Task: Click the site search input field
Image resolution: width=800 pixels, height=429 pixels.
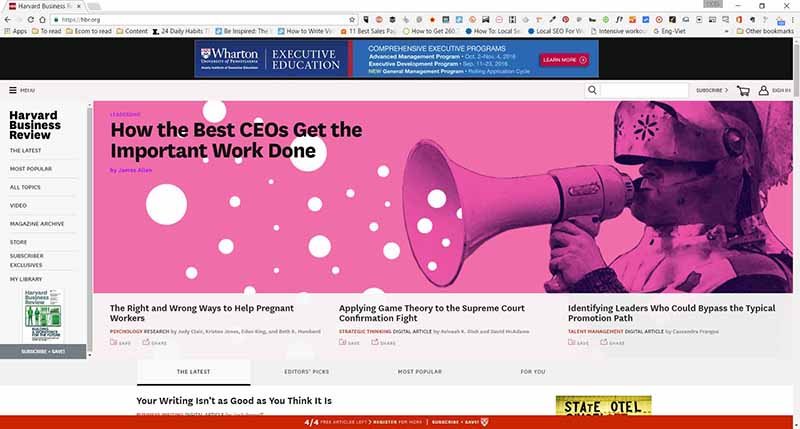Action: tap(644, 90)
